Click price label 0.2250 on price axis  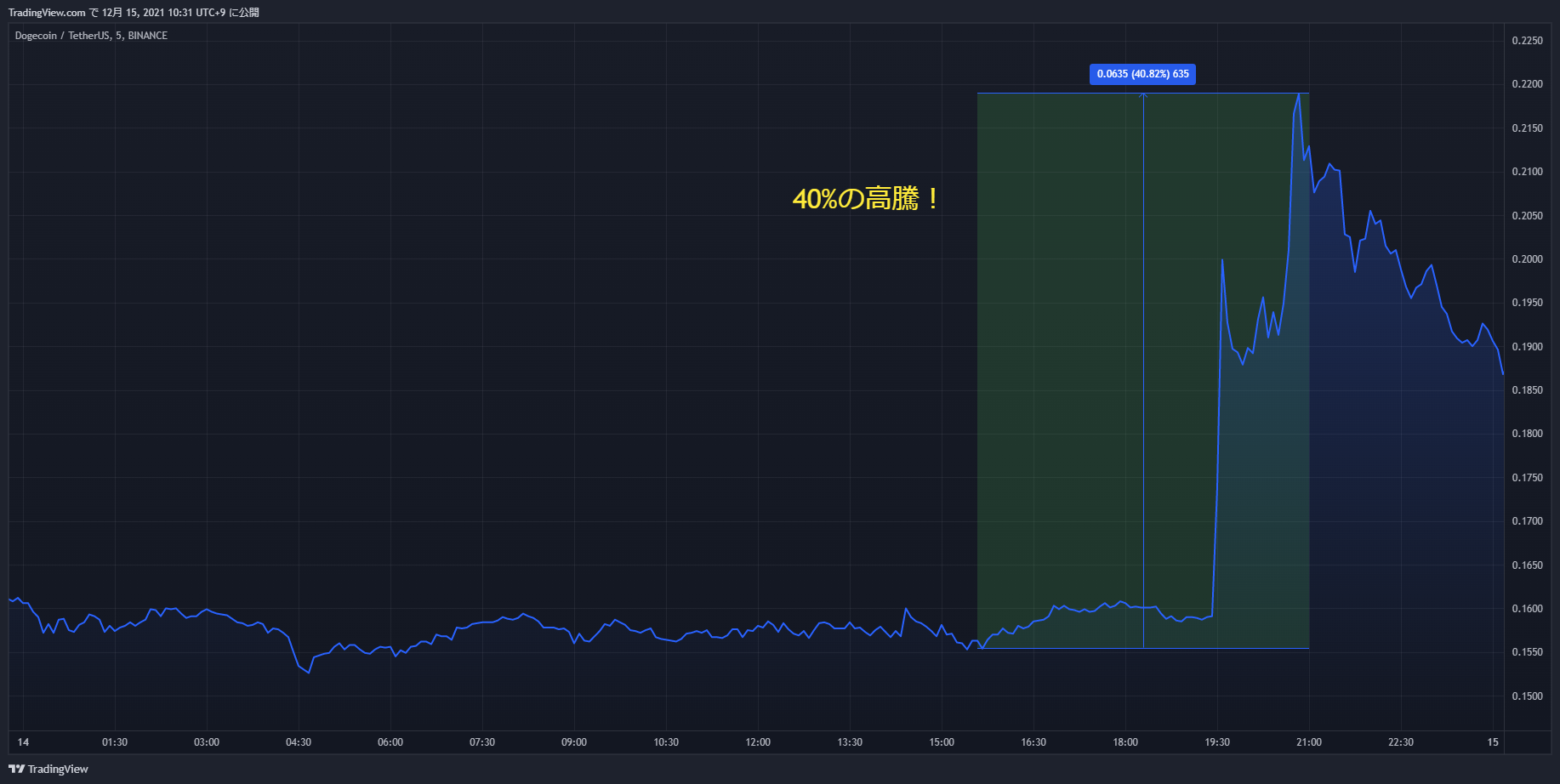click(1527, 41)
